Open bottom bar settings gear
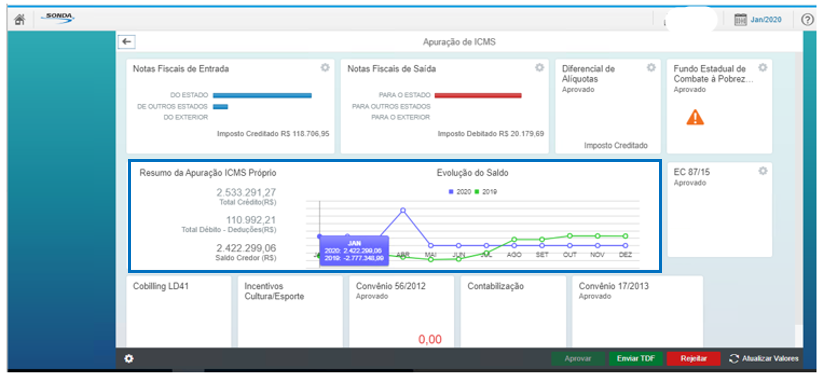 129,359
